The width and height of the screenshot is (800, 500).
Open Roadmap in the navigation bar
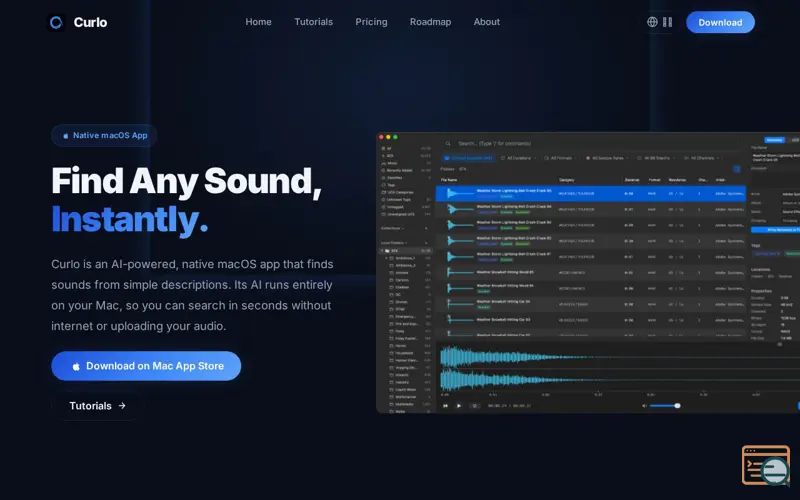click(430, 22)
